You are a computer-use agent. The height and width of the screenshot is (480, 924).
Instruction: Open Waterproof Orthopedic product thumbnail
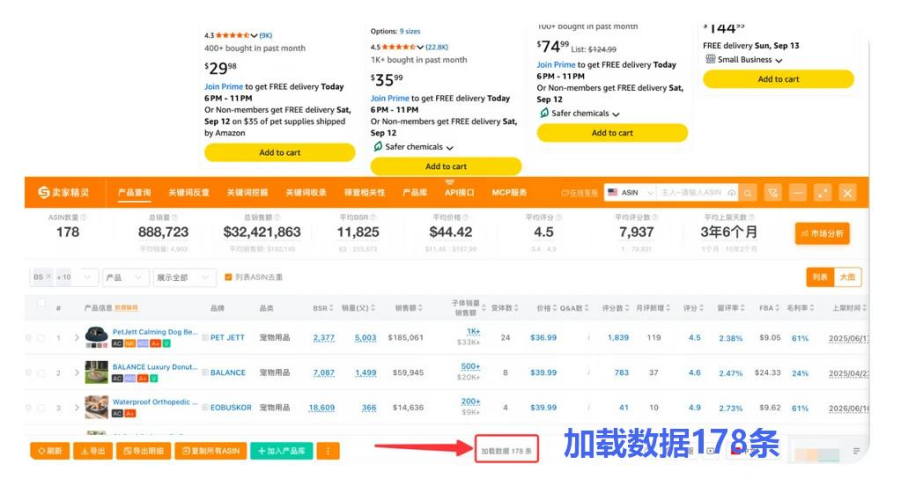point(96,407)
